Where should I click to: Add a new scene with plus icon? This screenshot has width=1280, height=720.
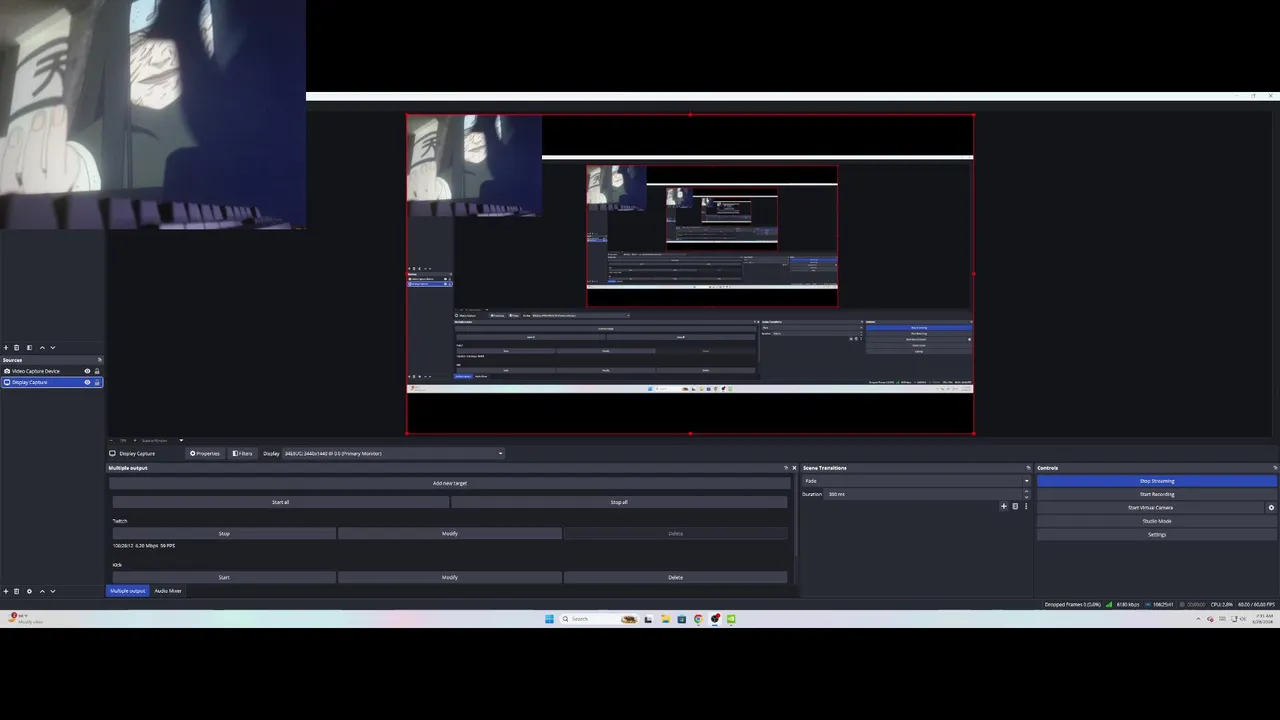(x=6, y=348)
